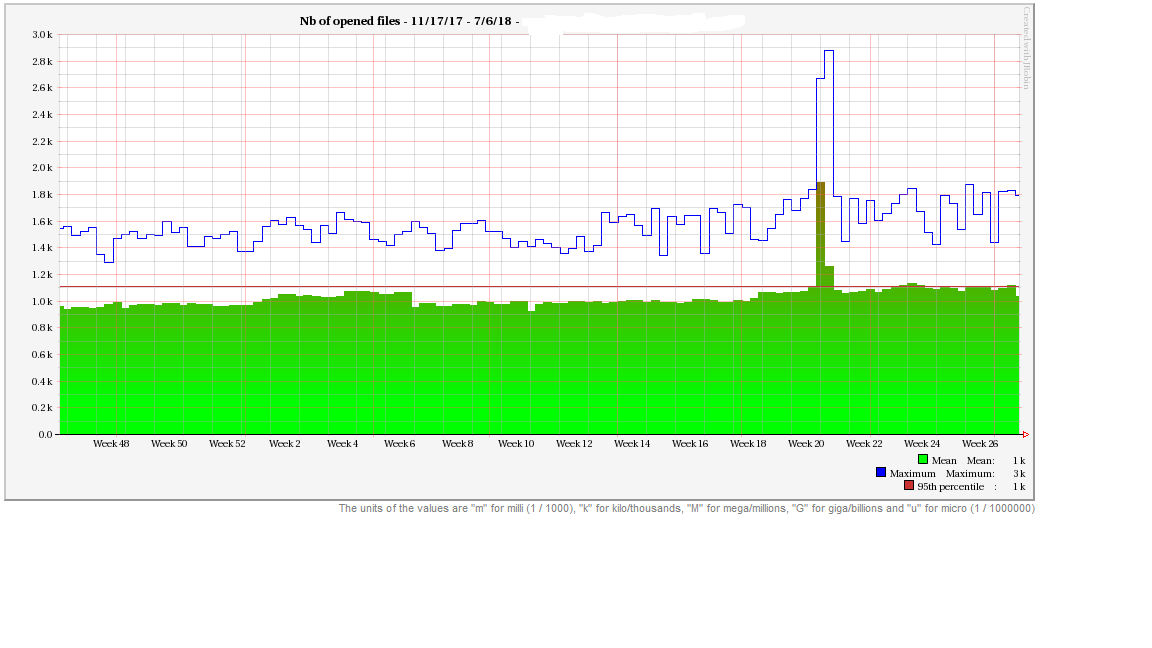Click the Week 2 x-axis label

click(284, 444)
